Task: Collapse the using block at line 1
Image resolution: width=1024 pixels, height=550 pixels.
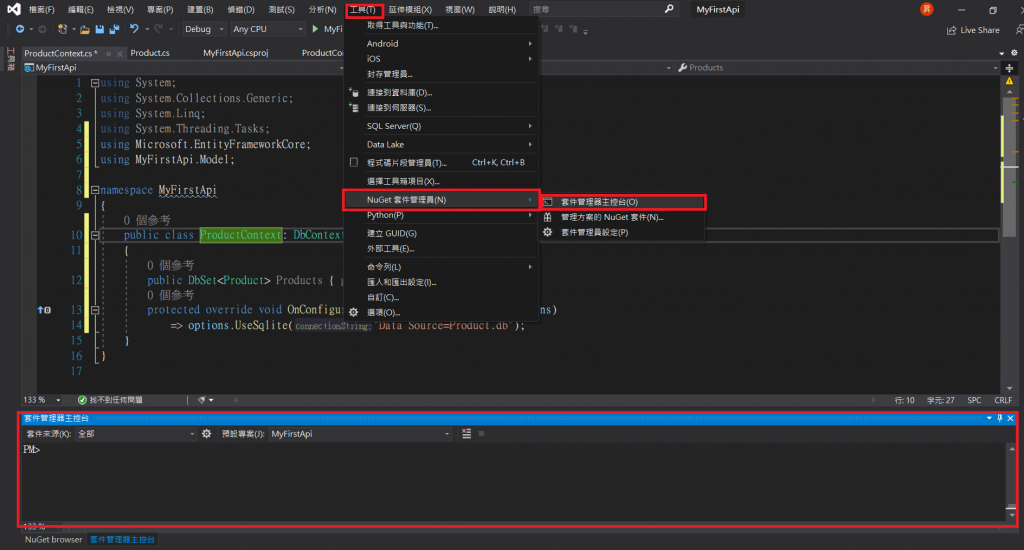Action: click(x=95, y=83)
